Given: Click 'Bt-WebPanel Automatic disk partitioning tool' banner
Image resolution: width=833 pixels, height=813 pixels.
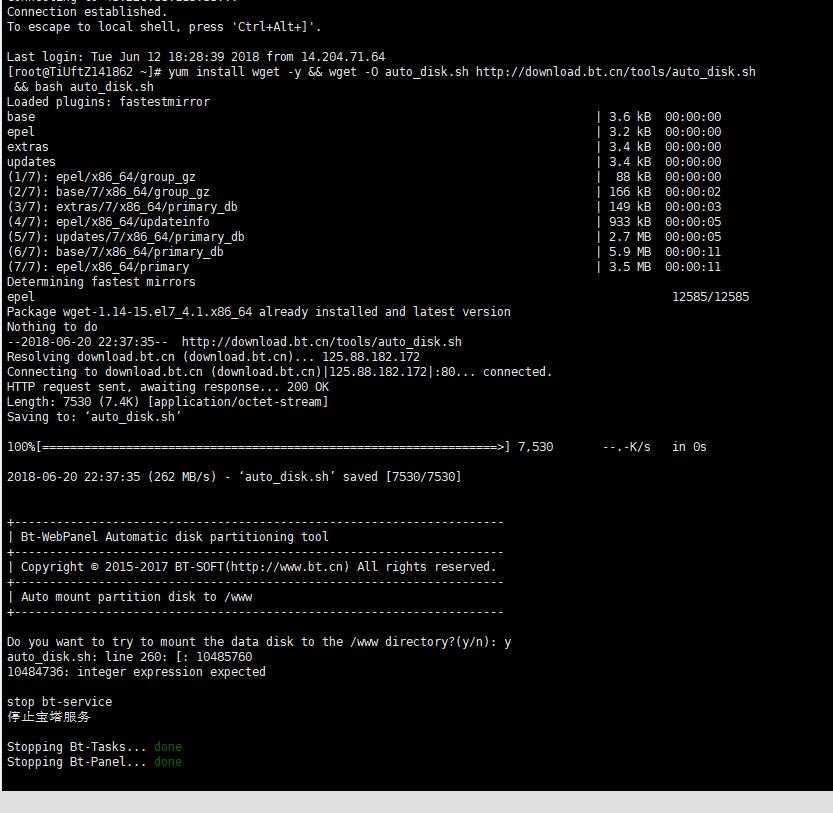Looking at the screenshot, I should 174,537.
